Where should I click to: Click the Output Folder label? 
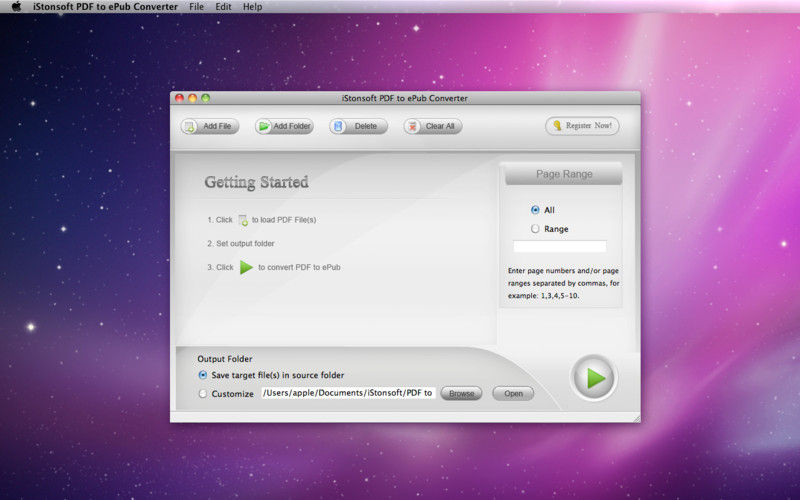[x=225, y=359]
